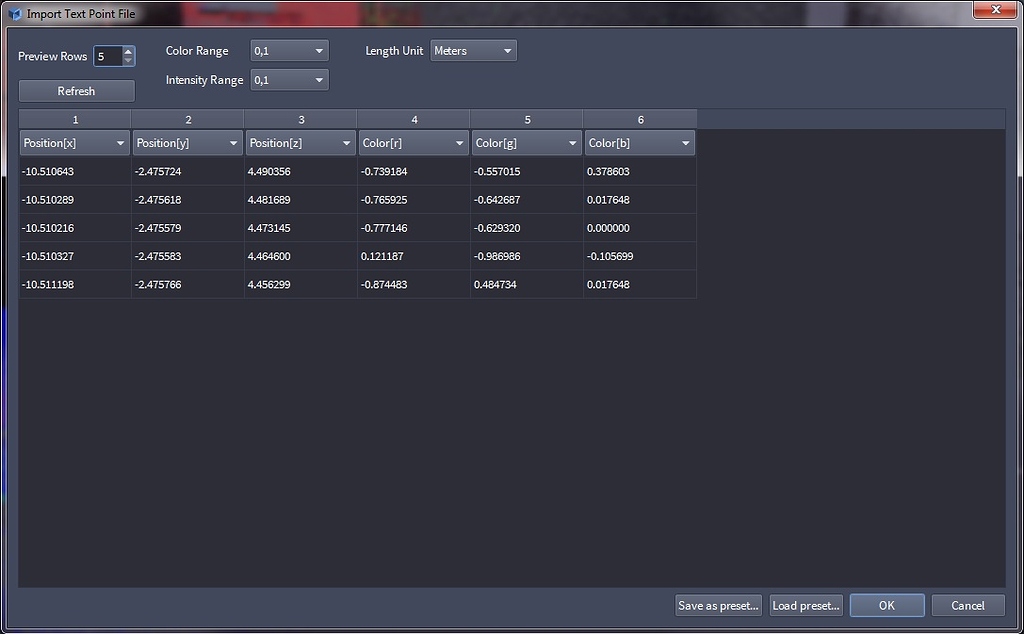Open the Color[r] column mapping dropdown
This screenshot has width=1024, height=634.
(459, 142)
